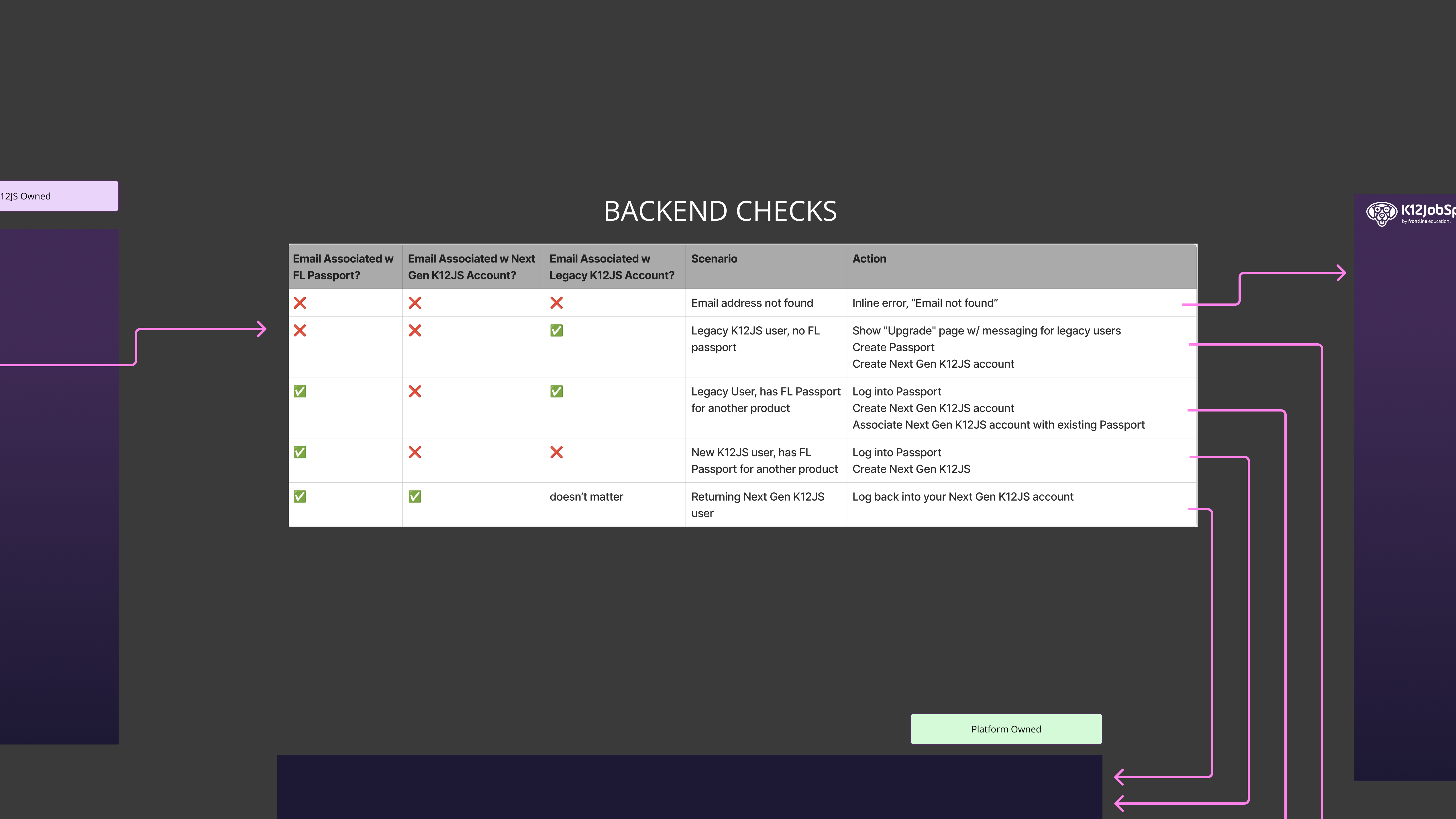Click the 'Show "Upgrade" page w/ messaging' line

(x=986, y=331)
